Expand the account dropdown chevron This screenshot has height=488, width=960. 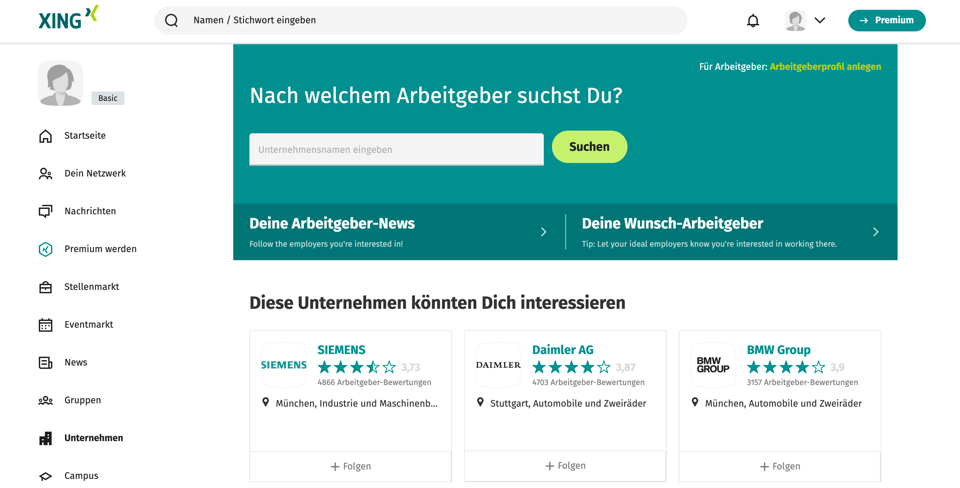820,20
